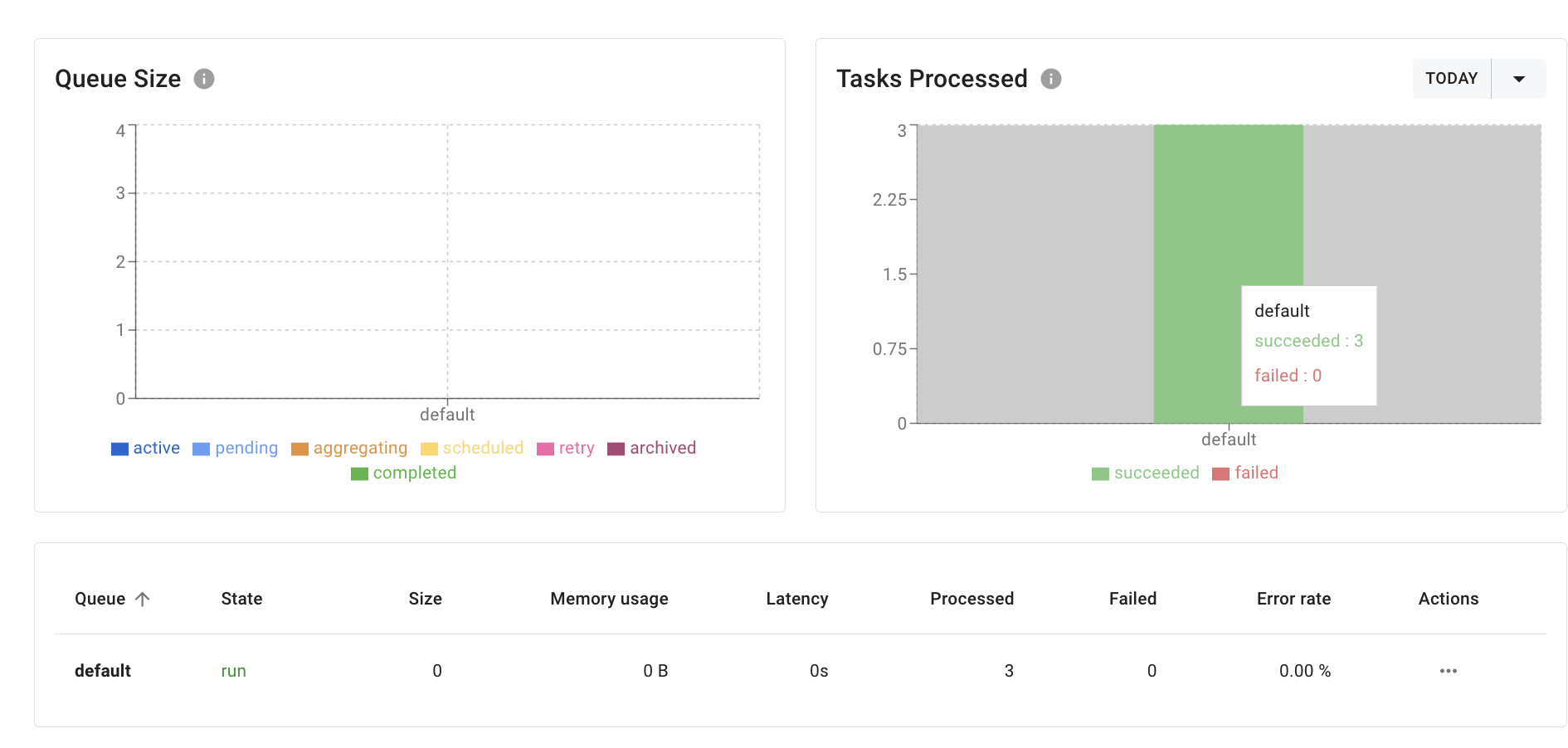The height and width of the screenshot is (748, 1568).
Task: Click the Queue column sort arrow
Action: tap(143, 599)
